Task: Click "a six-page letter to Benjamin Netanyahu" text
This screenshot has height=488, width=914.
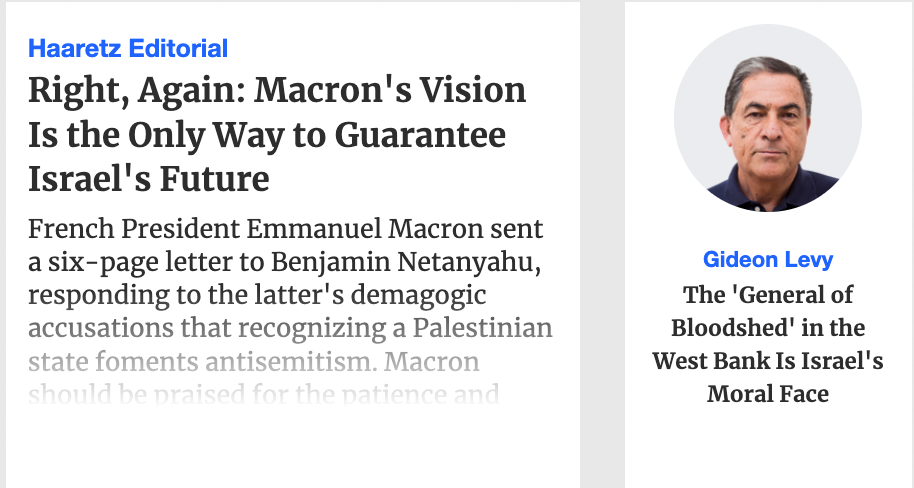Action: click(285, 263)
